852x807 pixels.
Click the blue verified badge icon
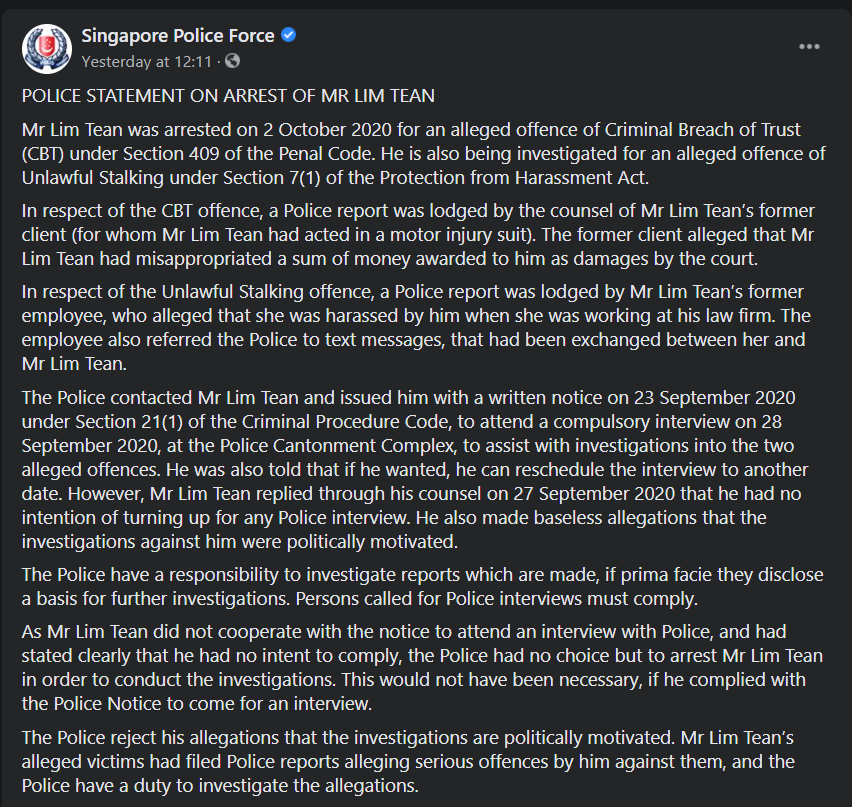coord(289,35)
